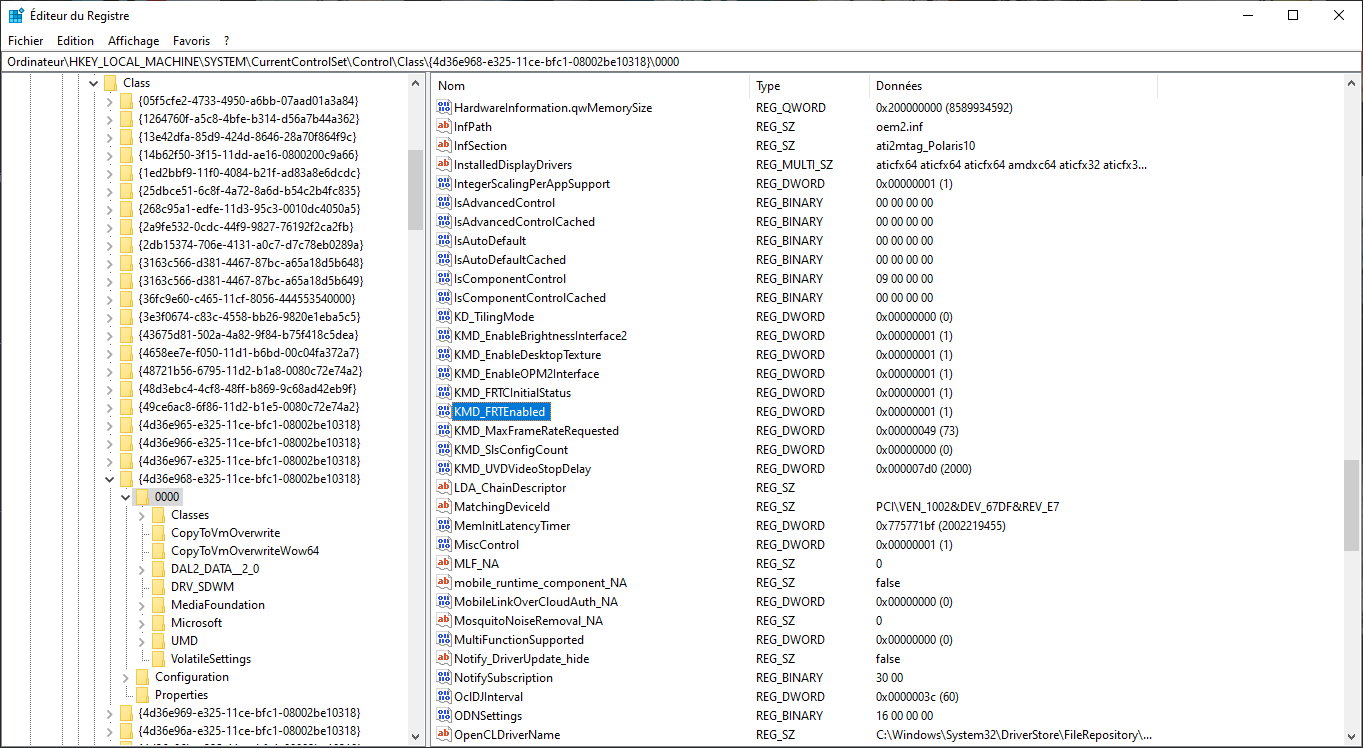Click the InfPath string value icon
The height and width of the screenshot is (748, 1363).
point(445,127)
